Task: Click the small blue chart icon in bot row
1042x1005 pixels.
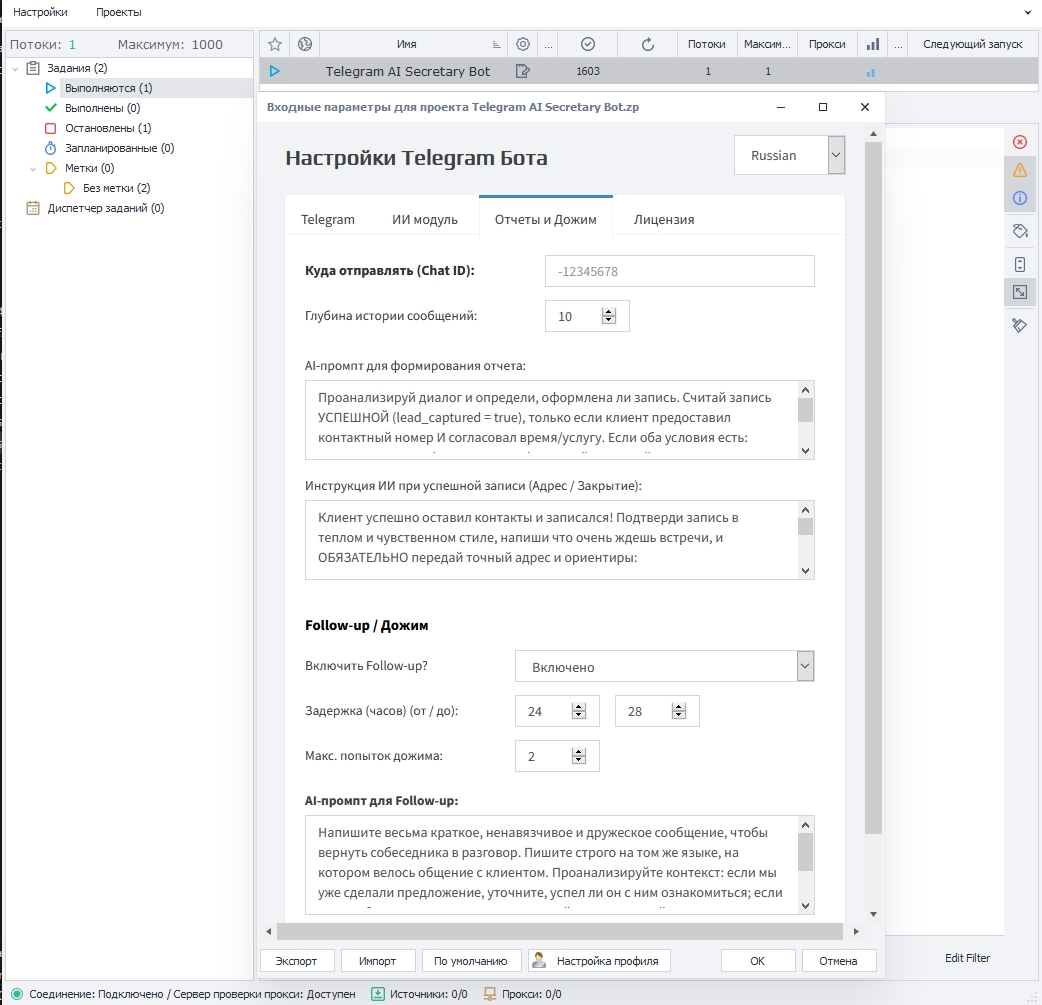Action: [871, 73]
